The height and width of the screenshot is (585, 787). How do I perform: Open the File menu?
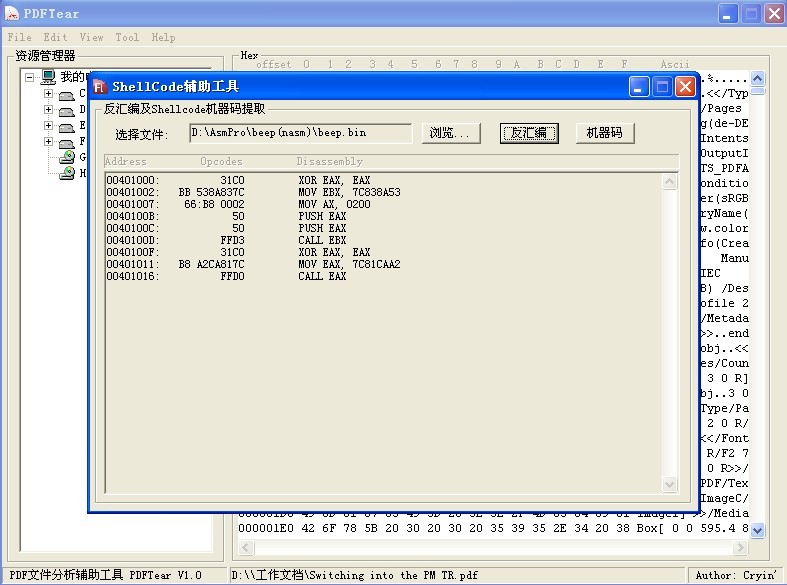[20, 37]
